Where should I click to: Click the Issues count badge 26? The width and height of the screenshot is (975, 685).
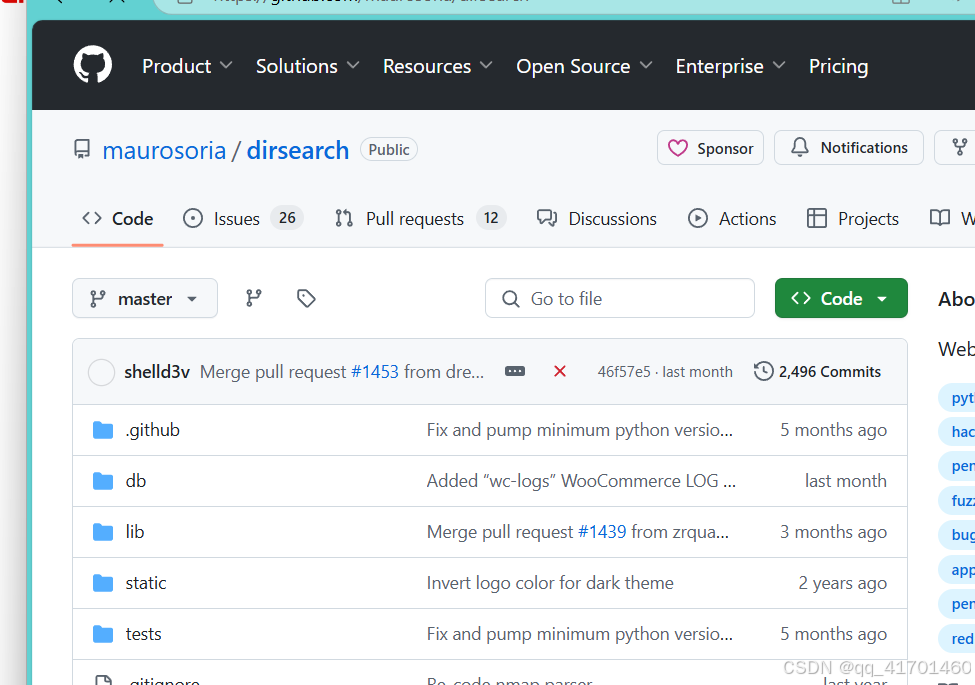pos(287,218)
